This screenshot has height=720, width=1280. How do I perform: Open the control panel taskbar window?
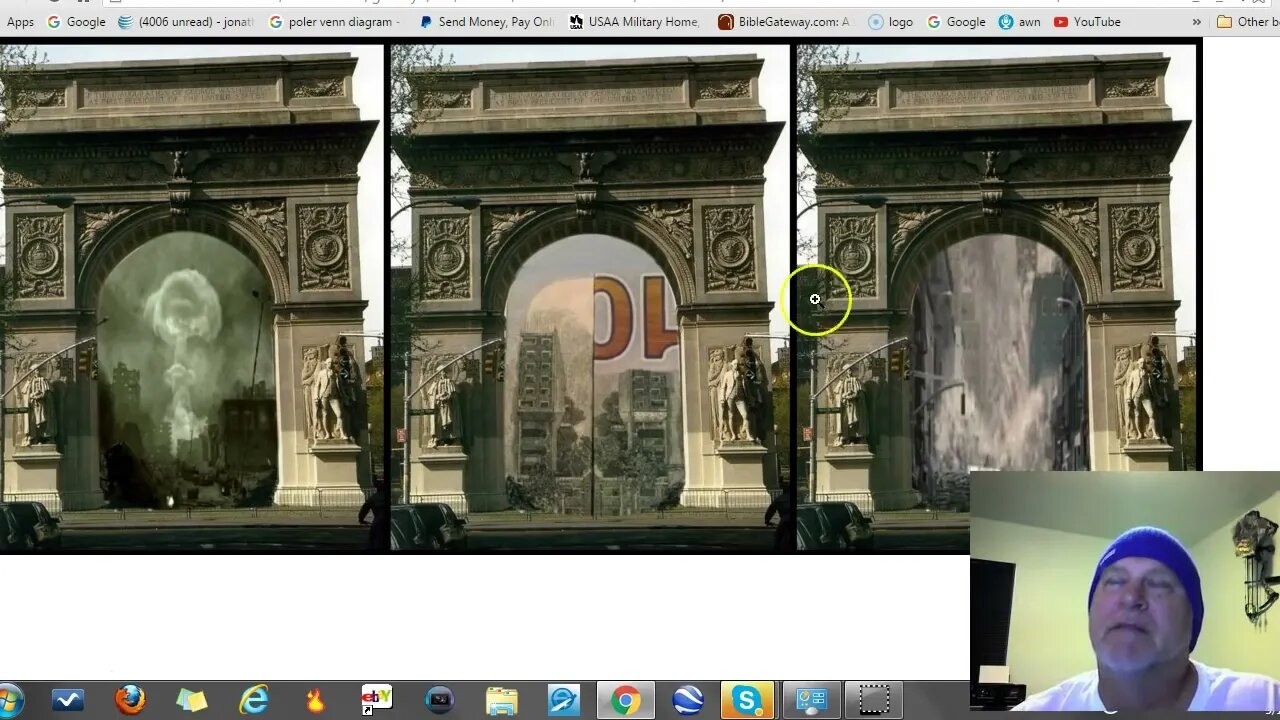click(811, 700)
